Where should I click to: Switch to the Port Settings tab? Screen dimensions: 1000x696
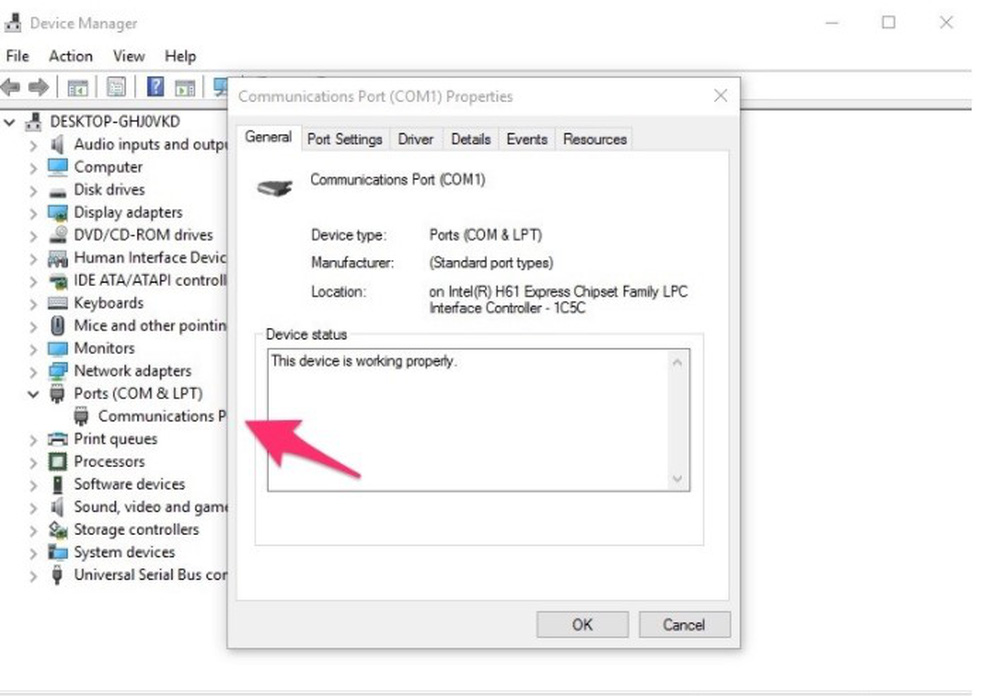tap(344, 139)
